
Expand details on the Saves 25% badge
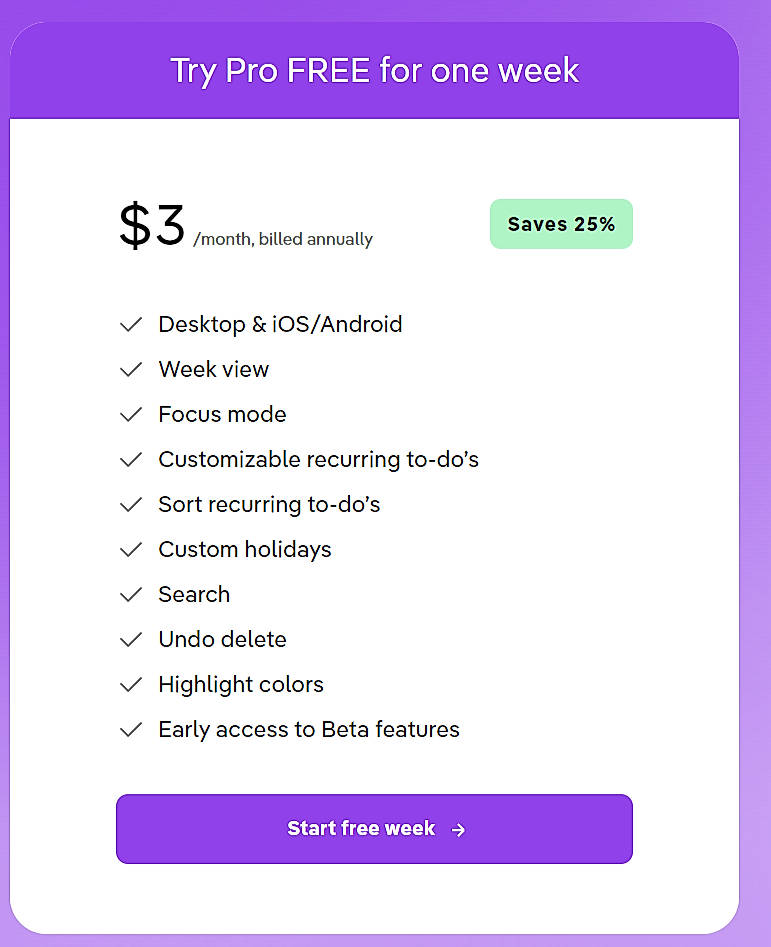click(561, 224)
